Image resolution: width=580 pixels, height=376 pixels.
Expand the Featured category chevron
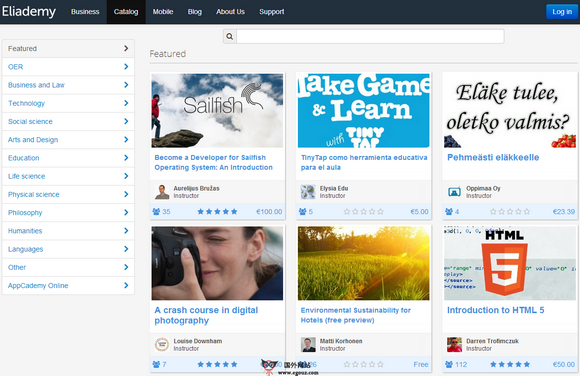(126, 48)
